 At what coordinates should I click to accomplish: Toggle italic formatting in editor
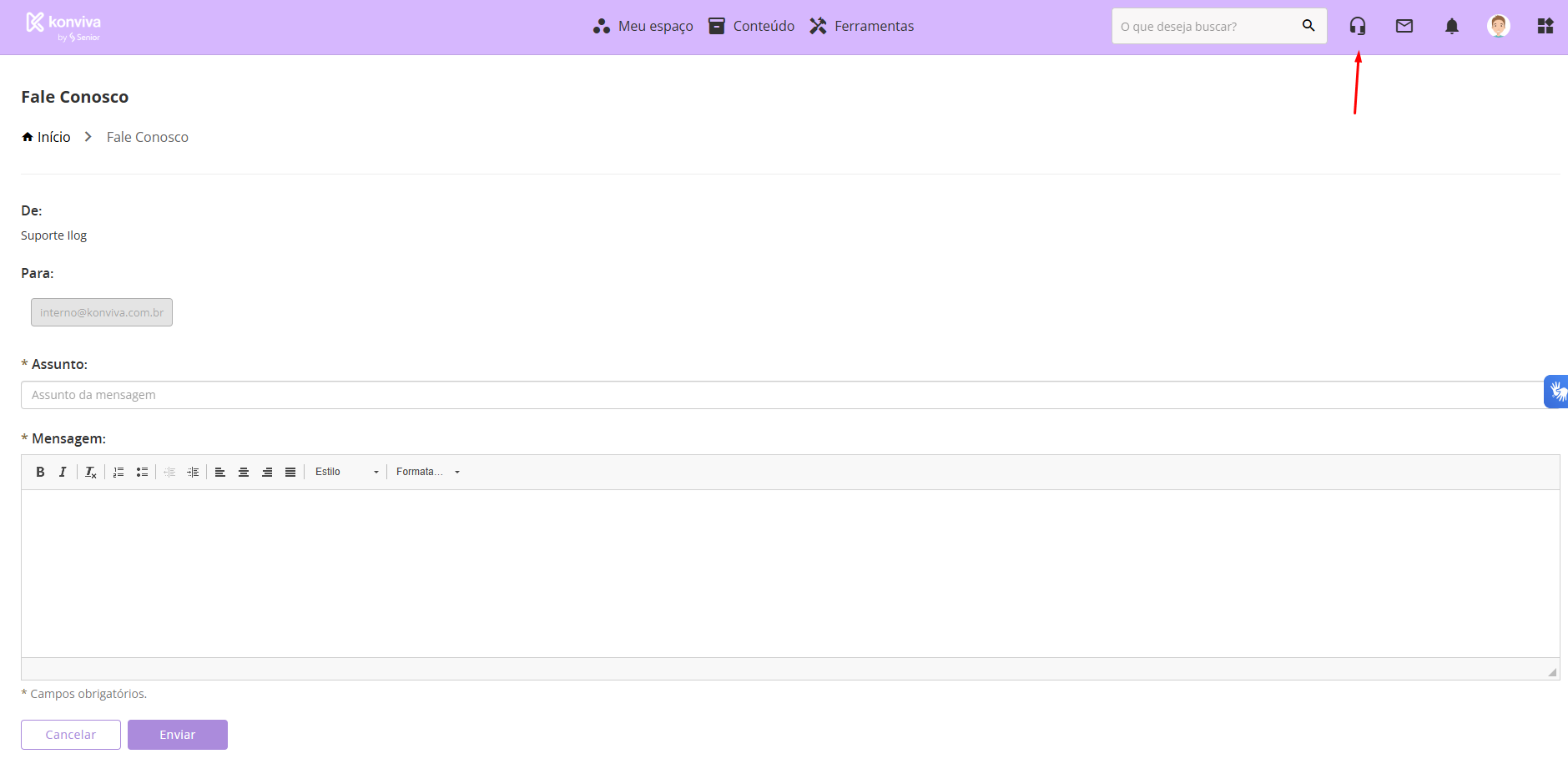point(63,473)
